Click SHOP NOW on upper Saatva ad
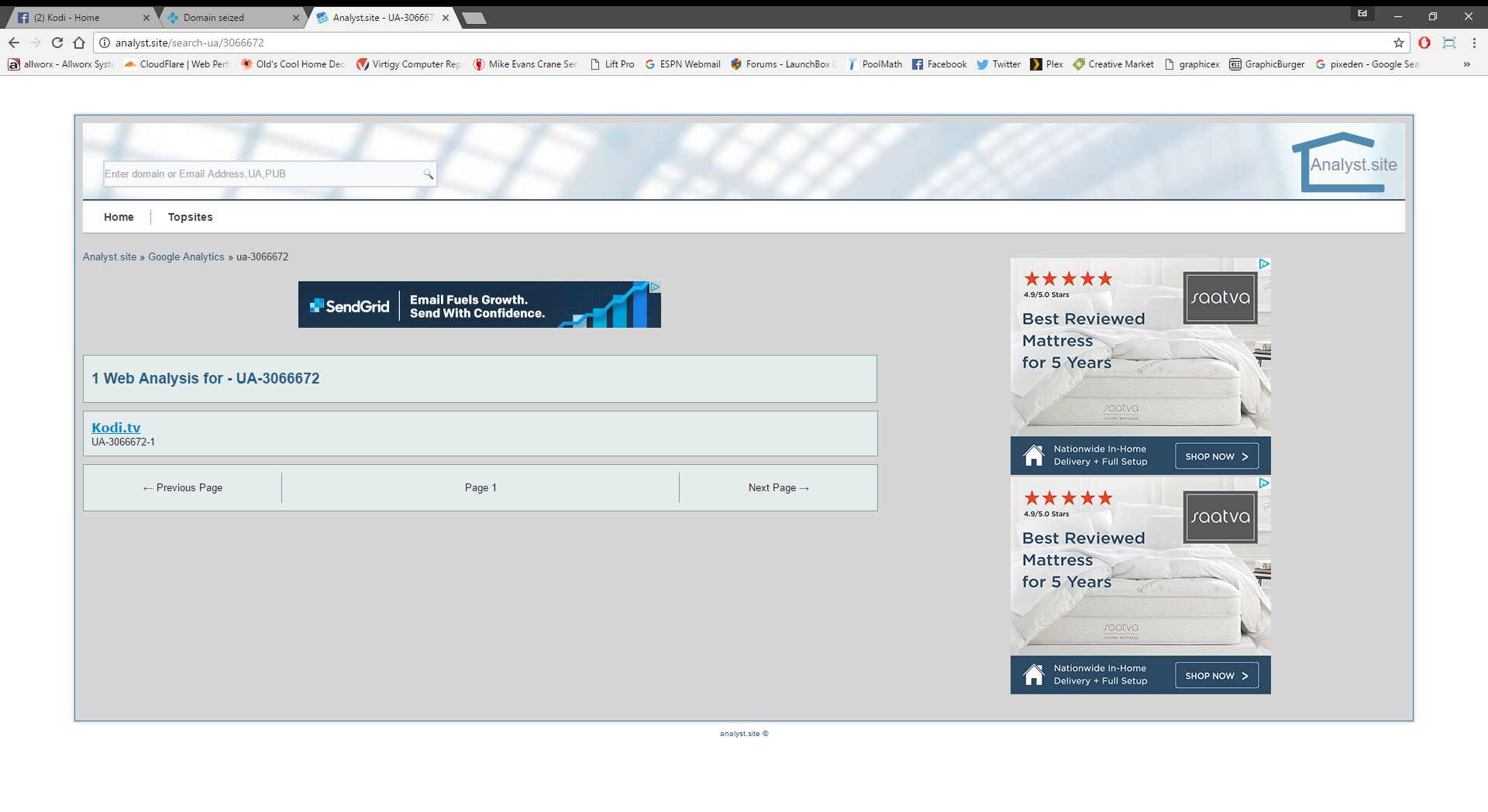1488x812 pixels. [1217, 456]
